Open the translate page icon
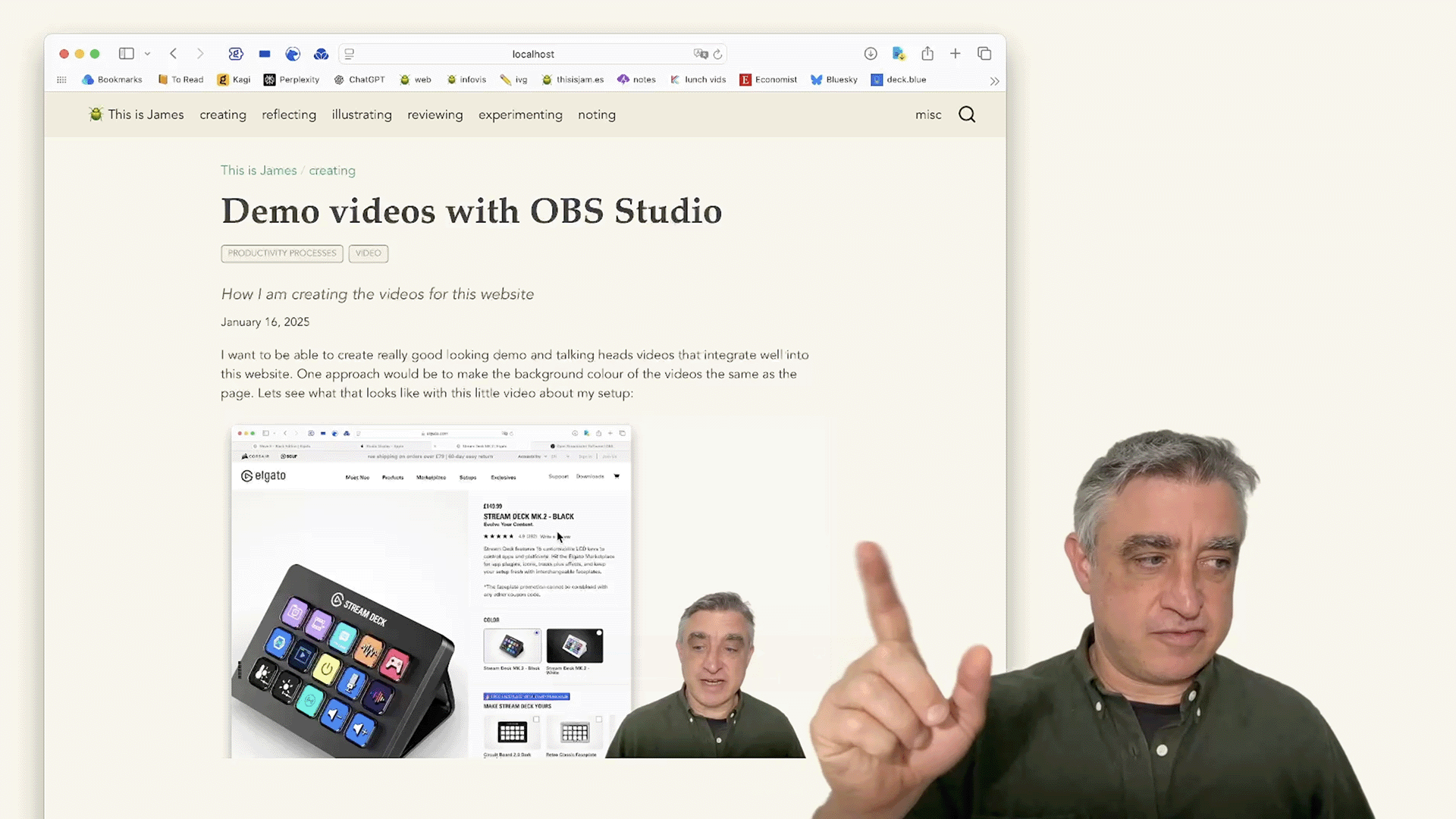1456x819 pixels. 700,54
